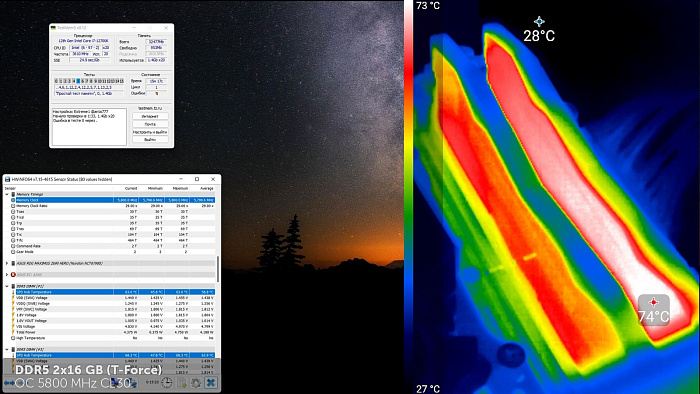Click the HWiNFO clock reset-timer icon
The image size is (700, 394).
pyautogui.click(x=167, y=382)
